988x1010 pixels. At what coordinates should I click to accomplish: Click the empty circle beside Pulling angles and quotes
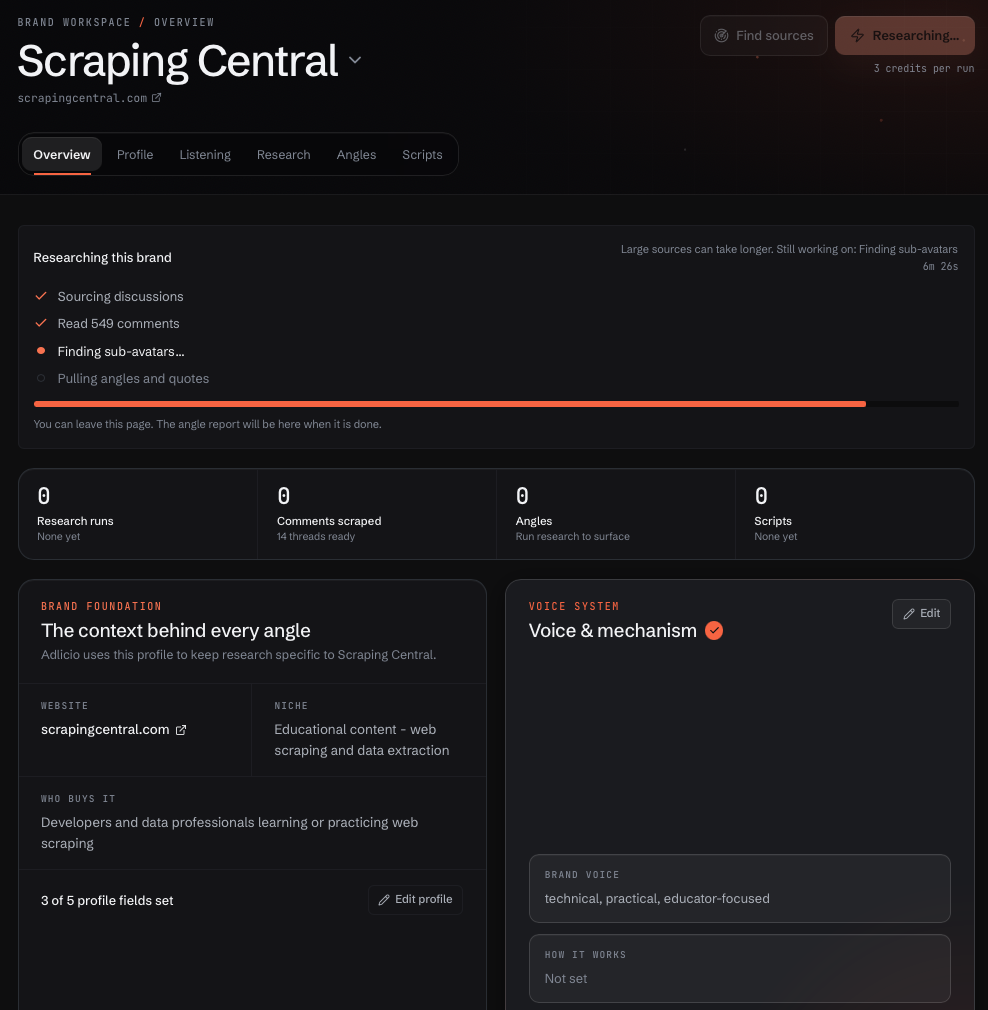41,378
